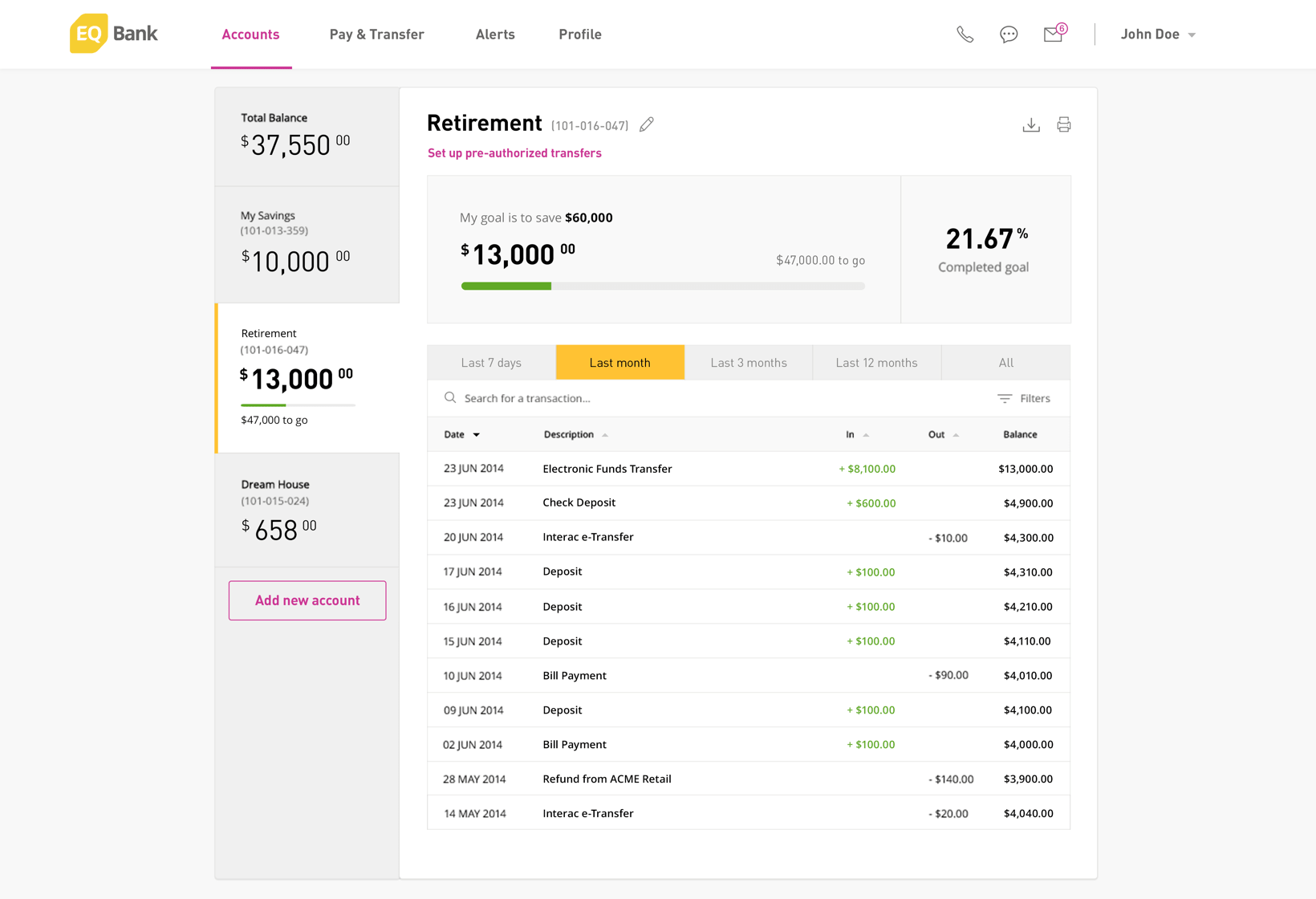Click the Add new account button
Image resolution: width=1316 pixels, height=899 pixels.
tap(307, 600)
